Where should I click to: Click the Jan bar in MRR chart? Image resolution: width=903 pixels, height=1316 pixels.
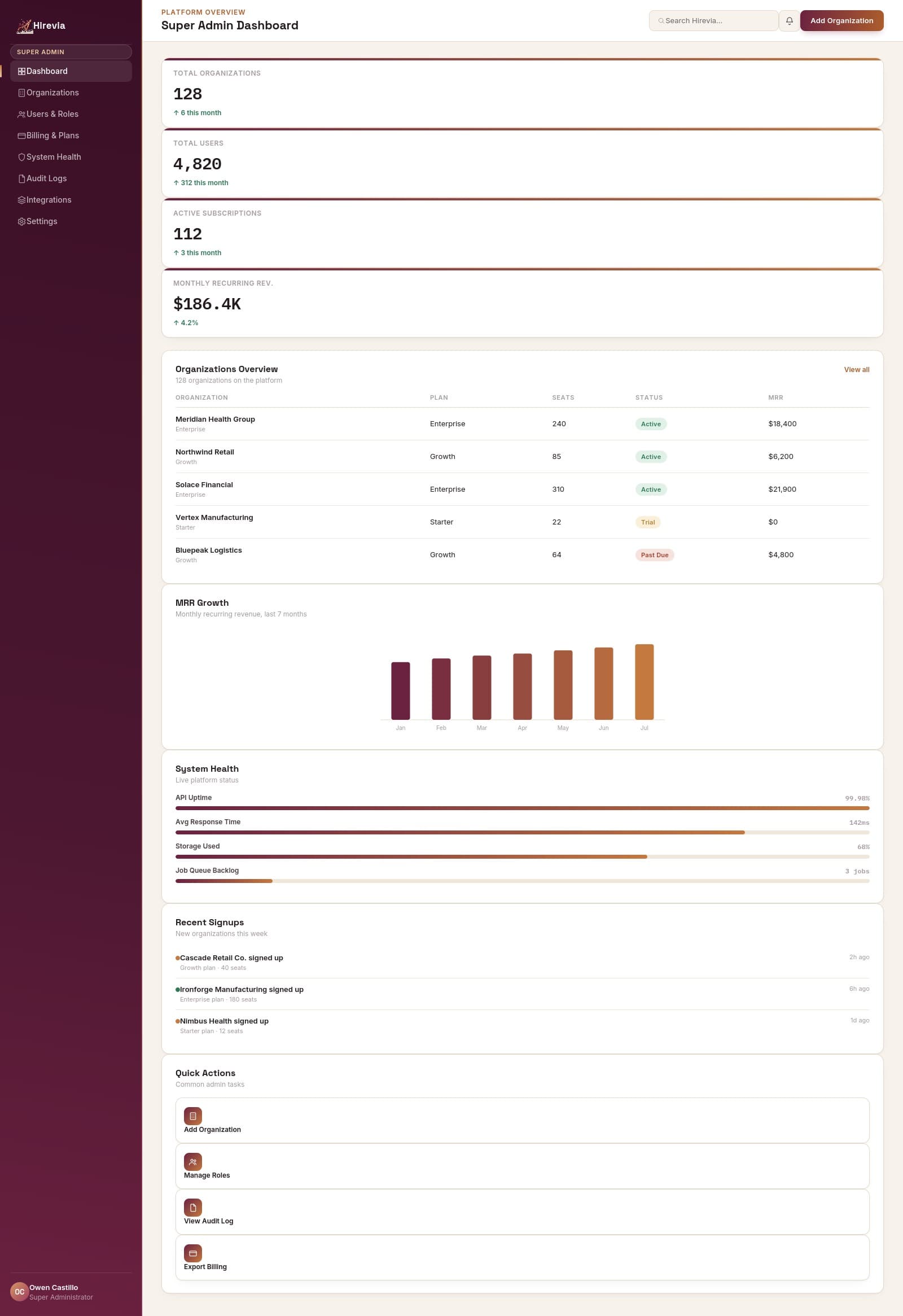point(400,691)
